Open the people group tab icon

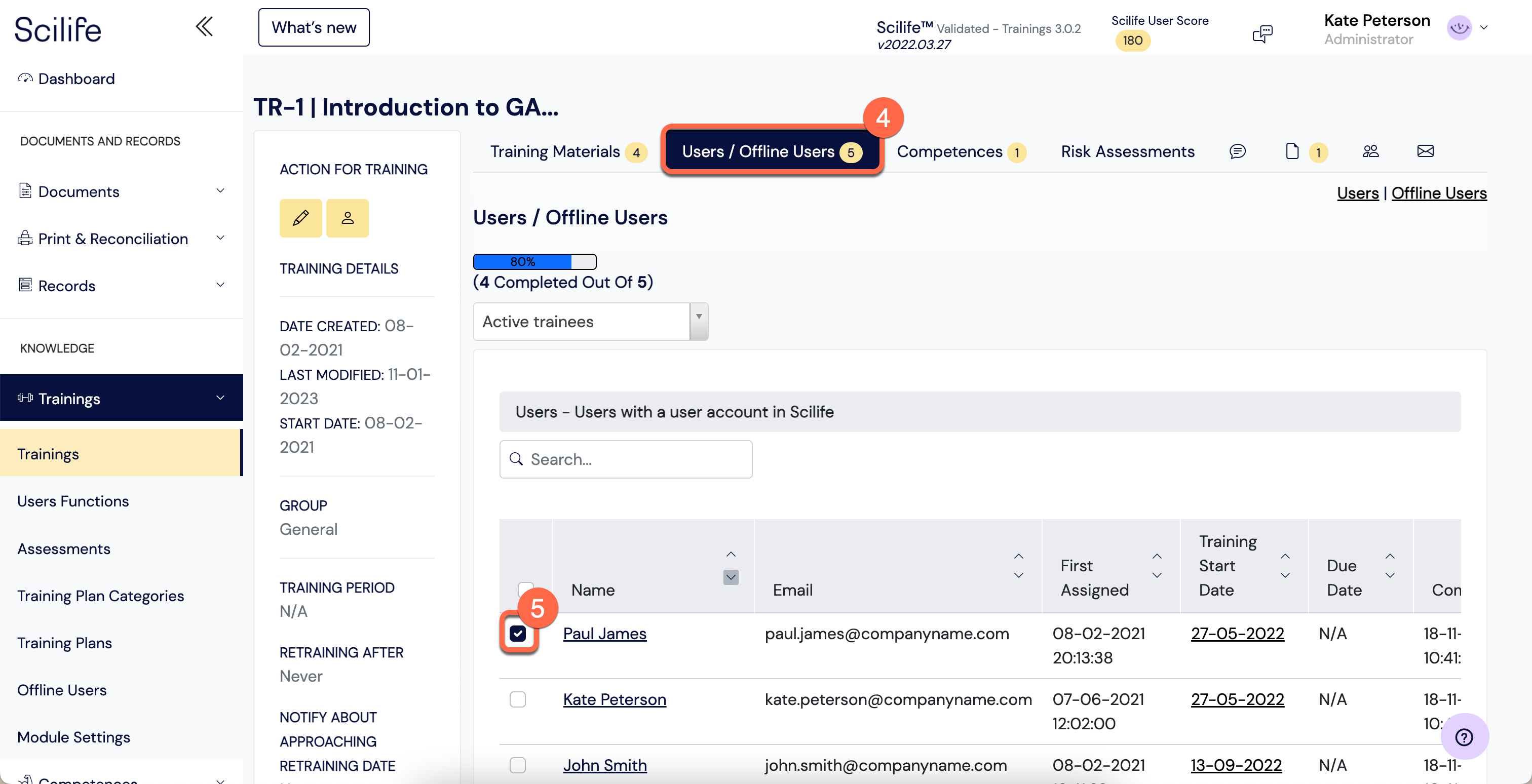click(x=1370, y=151)
